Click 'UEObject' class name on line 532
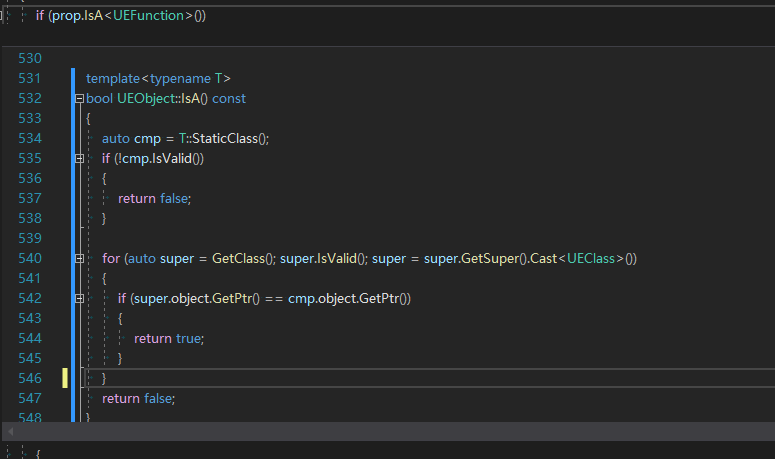Image resolution: width=775 pixels, height=459 pixels. coord(146,99)
